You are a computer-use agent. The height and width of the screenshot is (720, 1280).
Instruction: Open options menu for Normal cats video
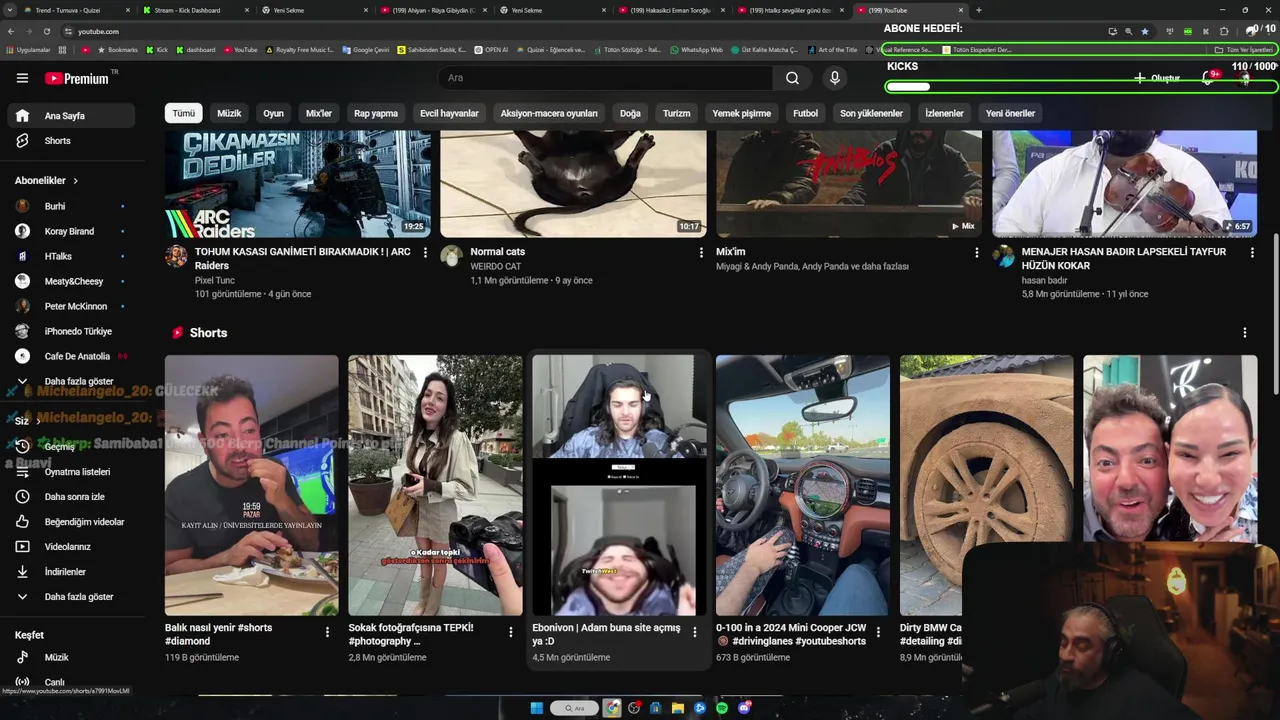tap(701, 253)
